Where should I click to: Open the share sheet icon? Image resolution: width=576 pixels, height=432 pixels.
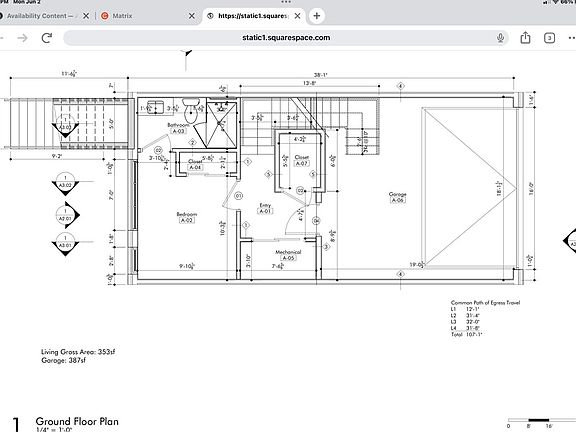(525, 37)
